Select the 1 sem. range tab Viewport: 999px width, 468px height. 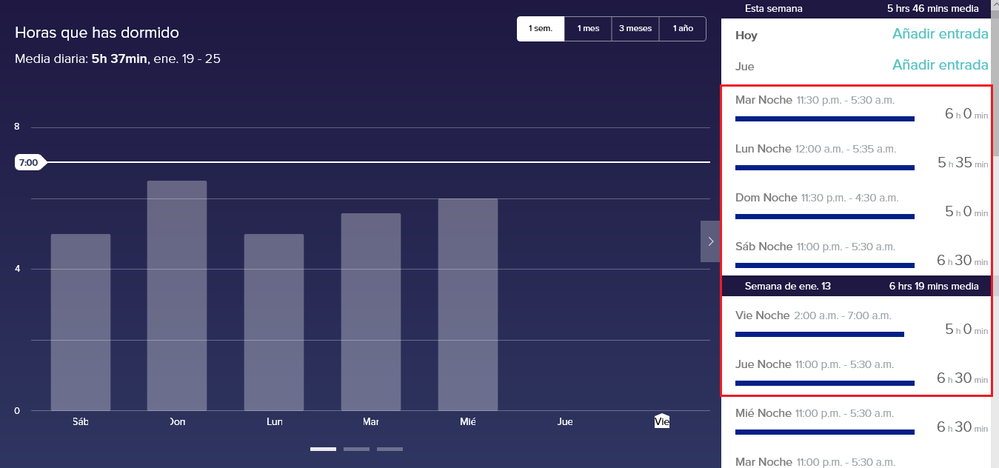pos(540,29)
